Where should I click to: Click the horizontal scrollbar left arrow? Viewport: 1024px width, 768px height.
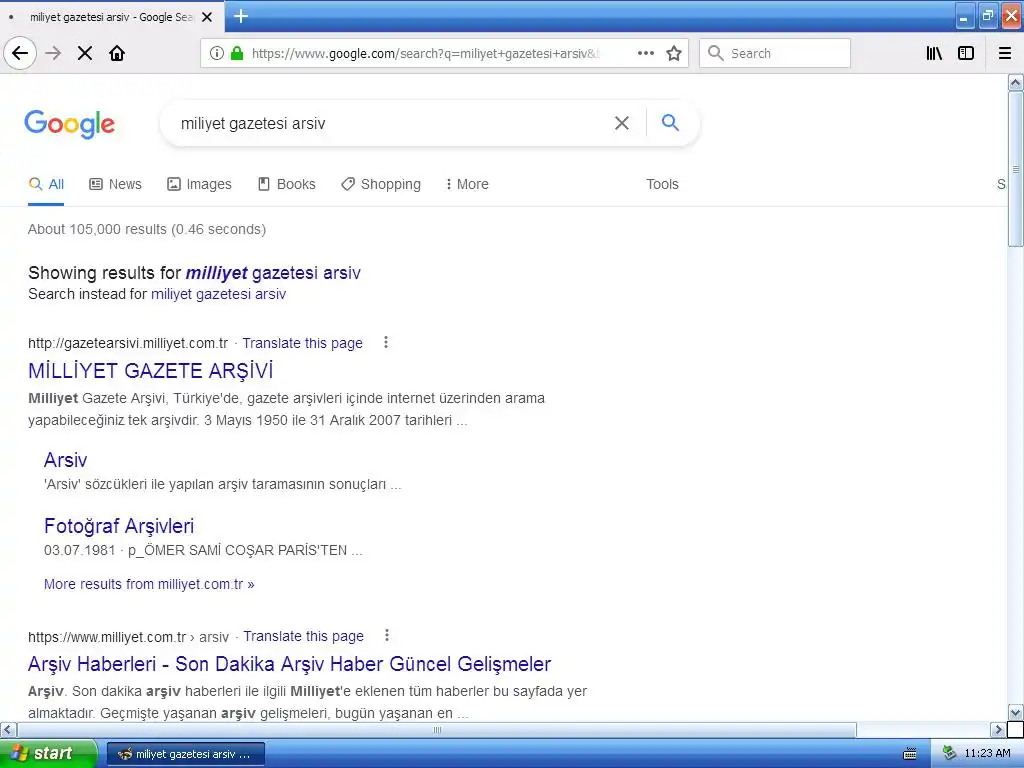tap(8, 729)
